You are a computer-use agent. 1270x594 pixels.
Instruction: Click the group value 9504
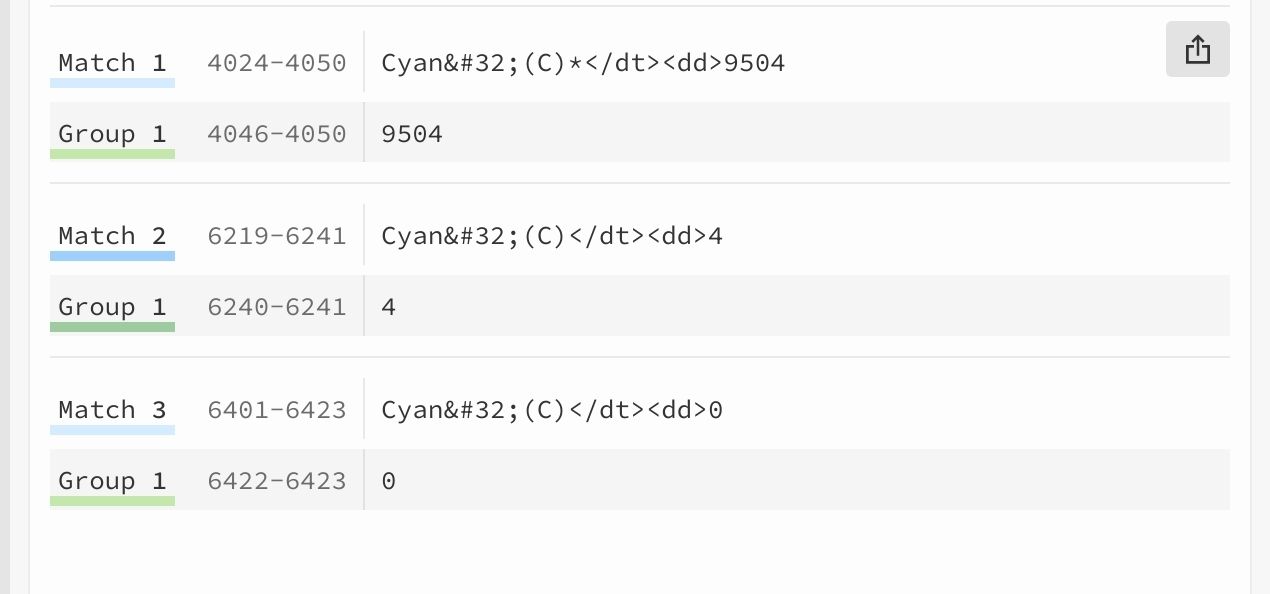(412, 134)
